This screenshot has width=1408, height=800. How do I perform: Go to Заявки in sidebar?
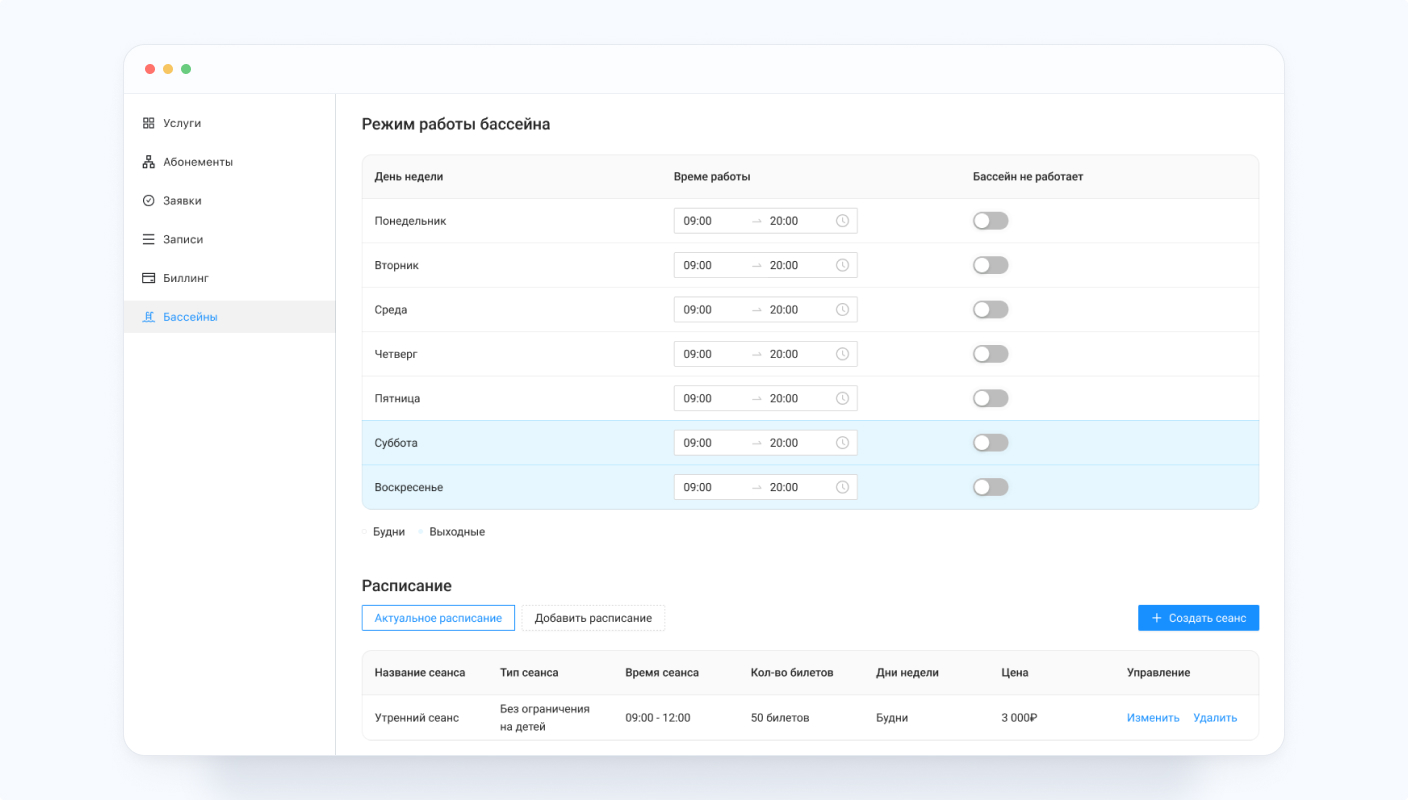click(x=229, y=201)
